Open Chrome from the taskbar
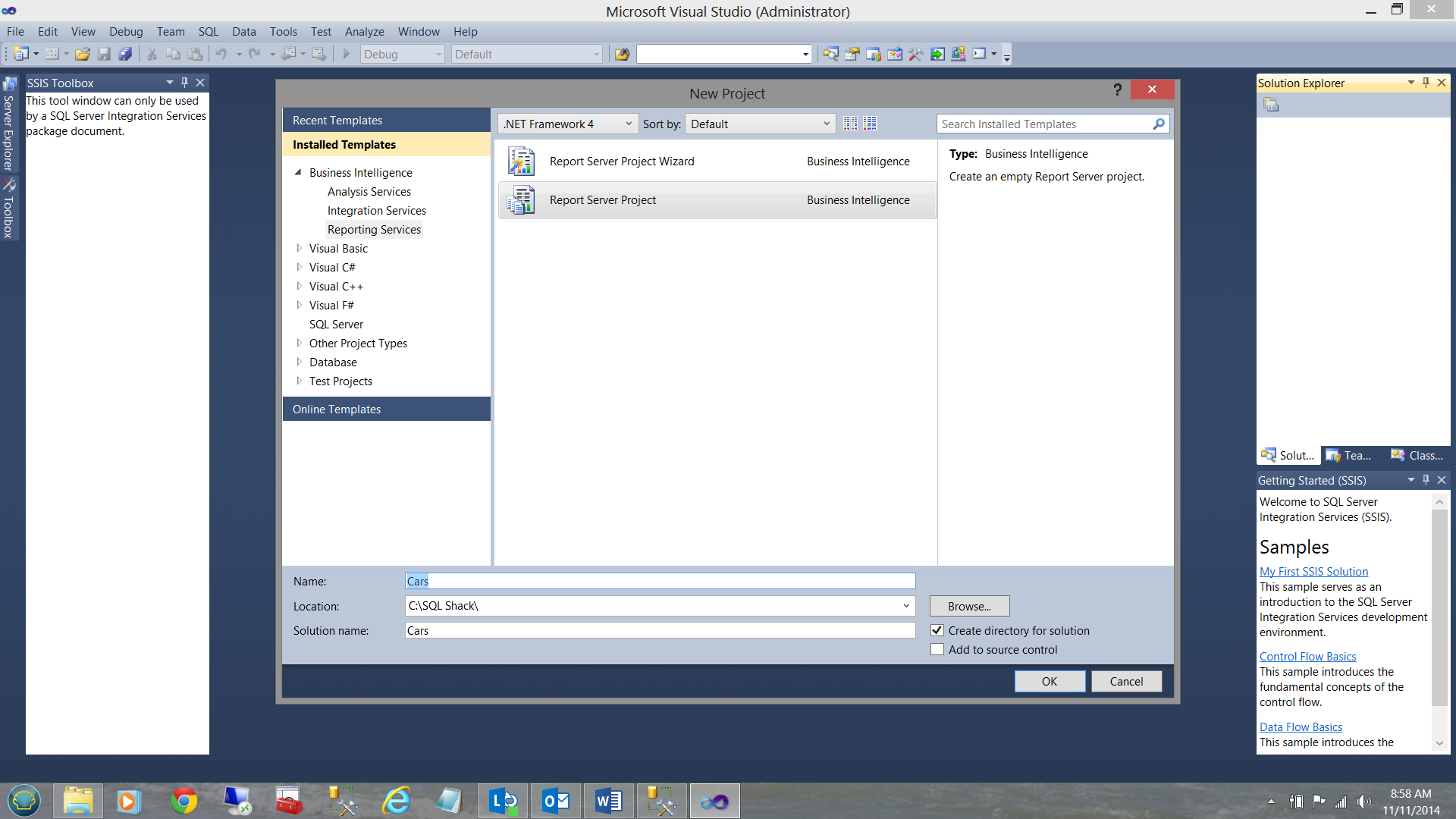This screenshot has height=819, width=1456. pyautogui.click(x=184, y=801)
